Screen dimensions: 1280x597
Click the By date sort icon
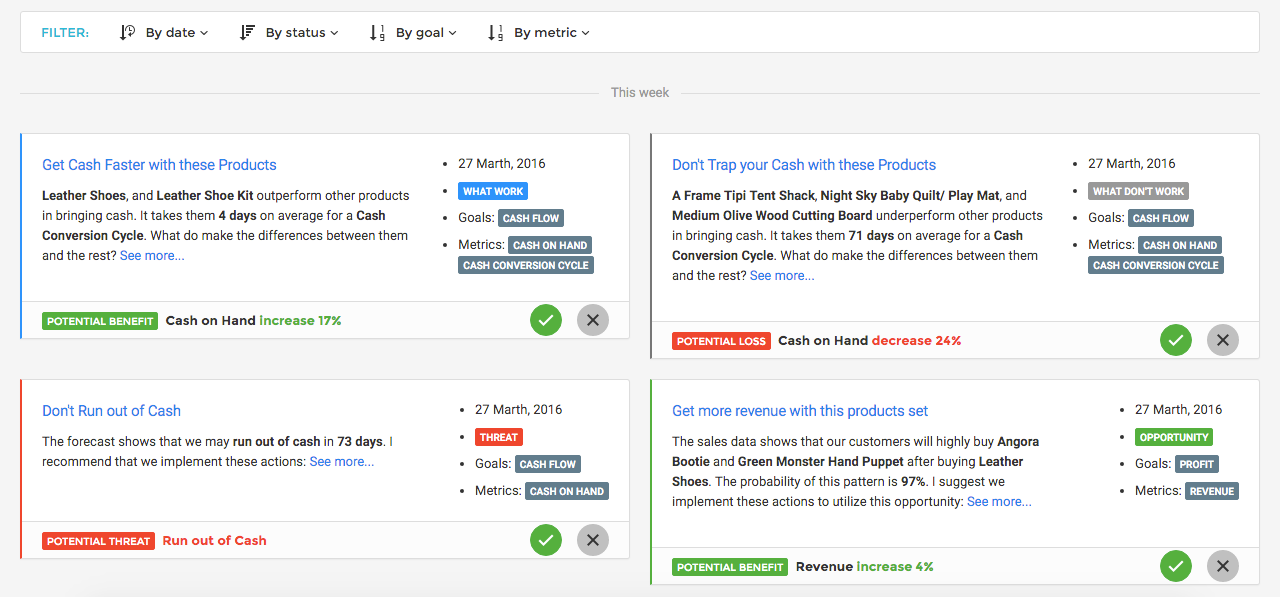coord(128,32)
